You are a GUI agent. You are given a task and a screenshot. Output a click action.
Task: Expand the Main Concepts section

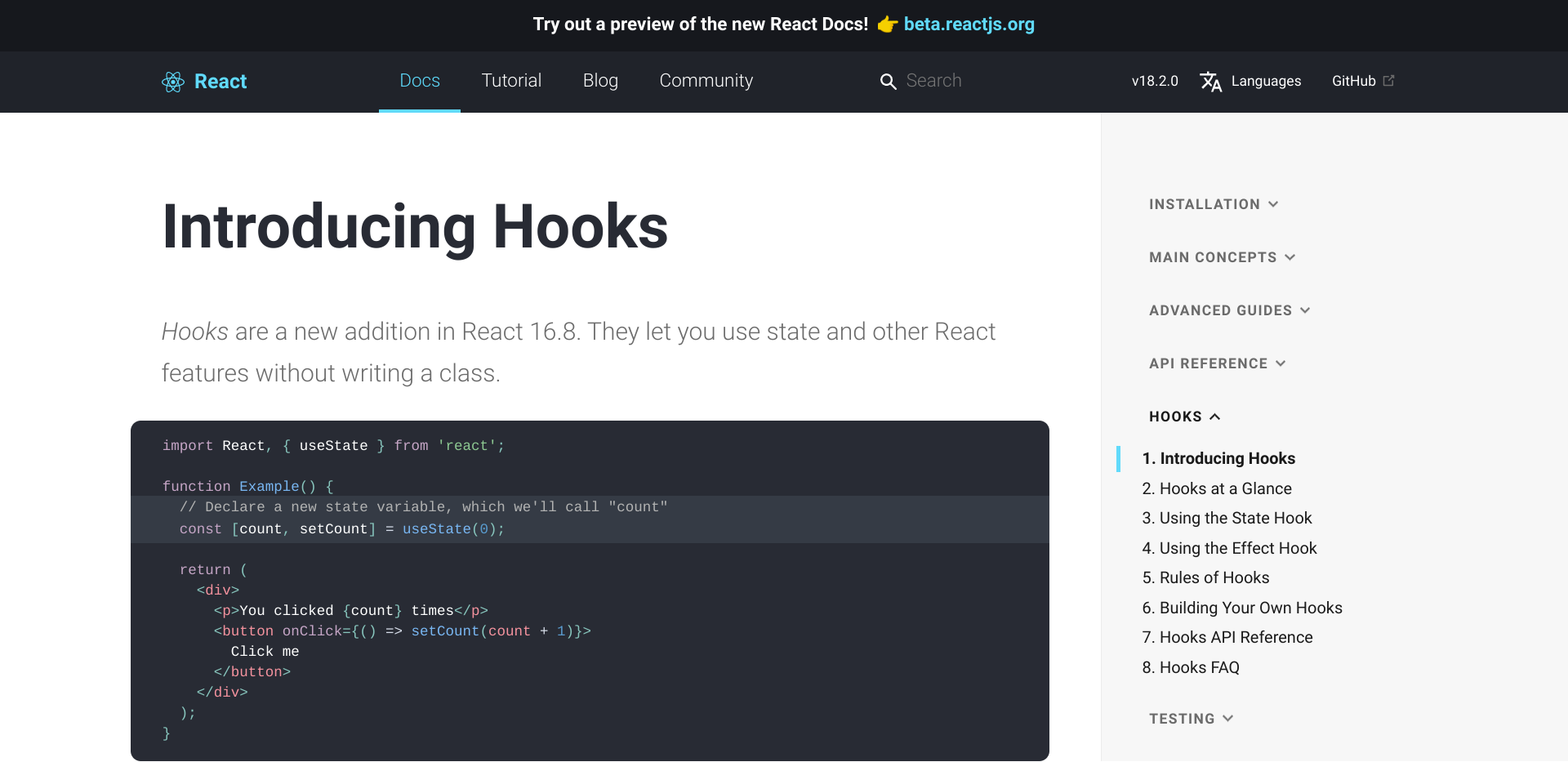(1223, 257)
